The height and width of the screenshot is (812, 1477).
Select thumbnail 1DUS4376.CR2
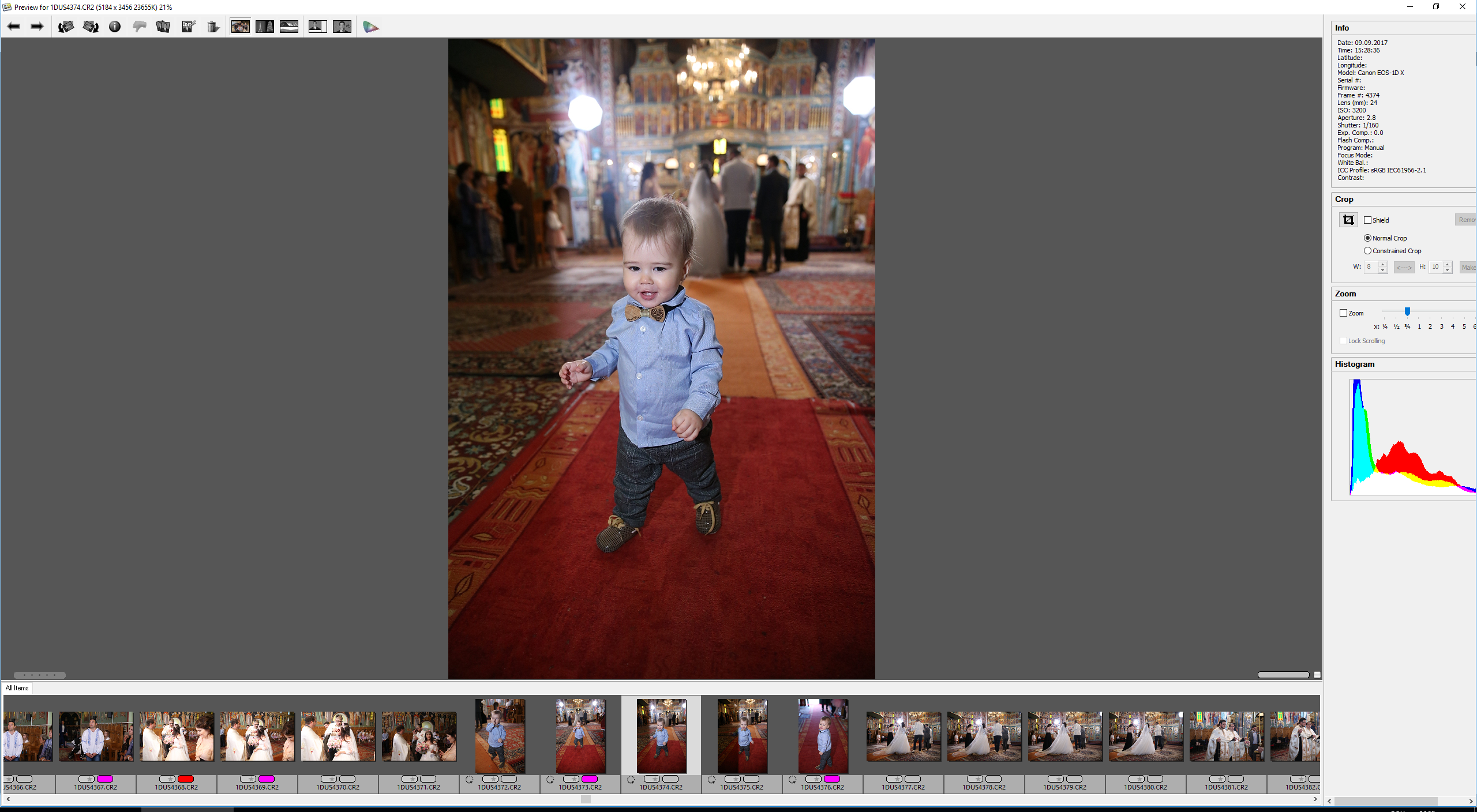[823, 736]
